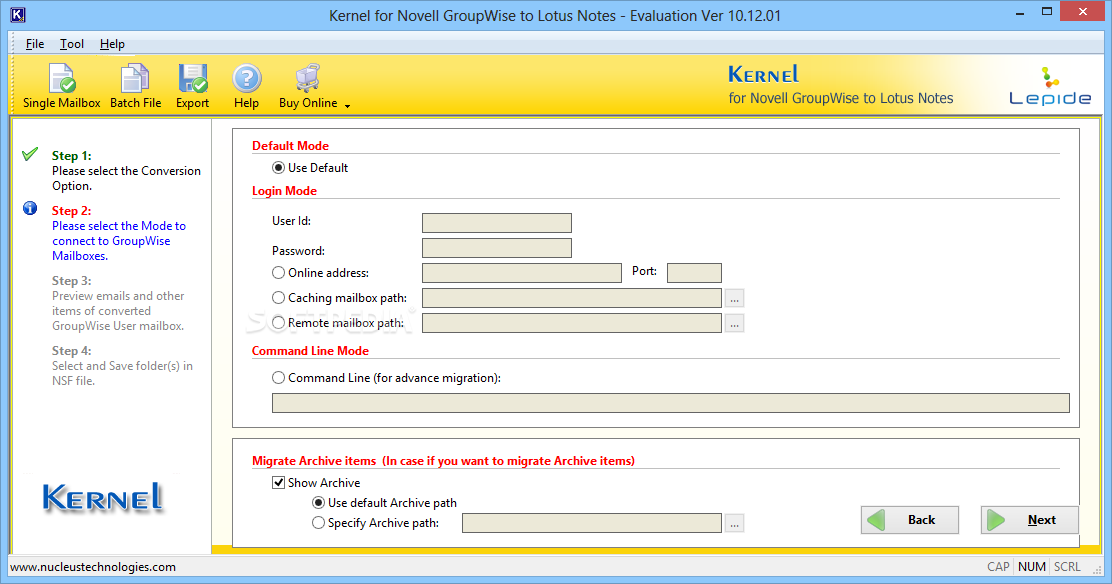Image resolution: width=1112 pixels, height=584 pixels.
Task: Click the Step 1 heading text
Action: point(72,155)
